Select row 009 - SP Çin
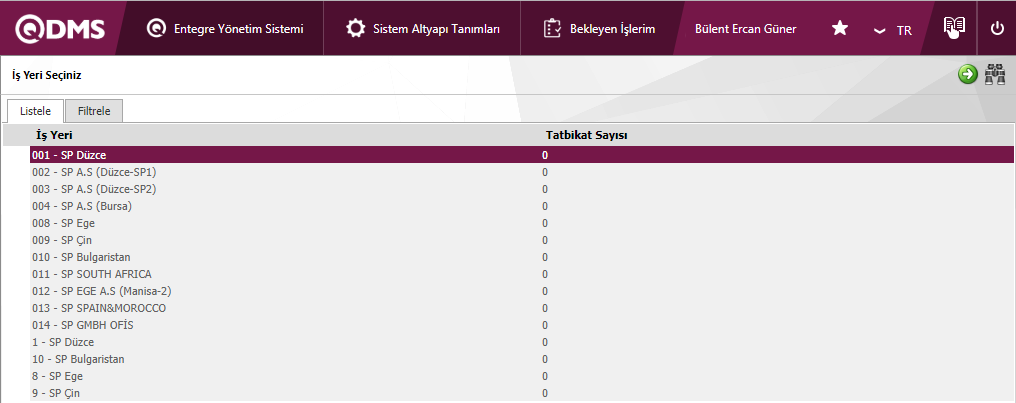This screenshot has height=403, width=1016. click(522, 240)
